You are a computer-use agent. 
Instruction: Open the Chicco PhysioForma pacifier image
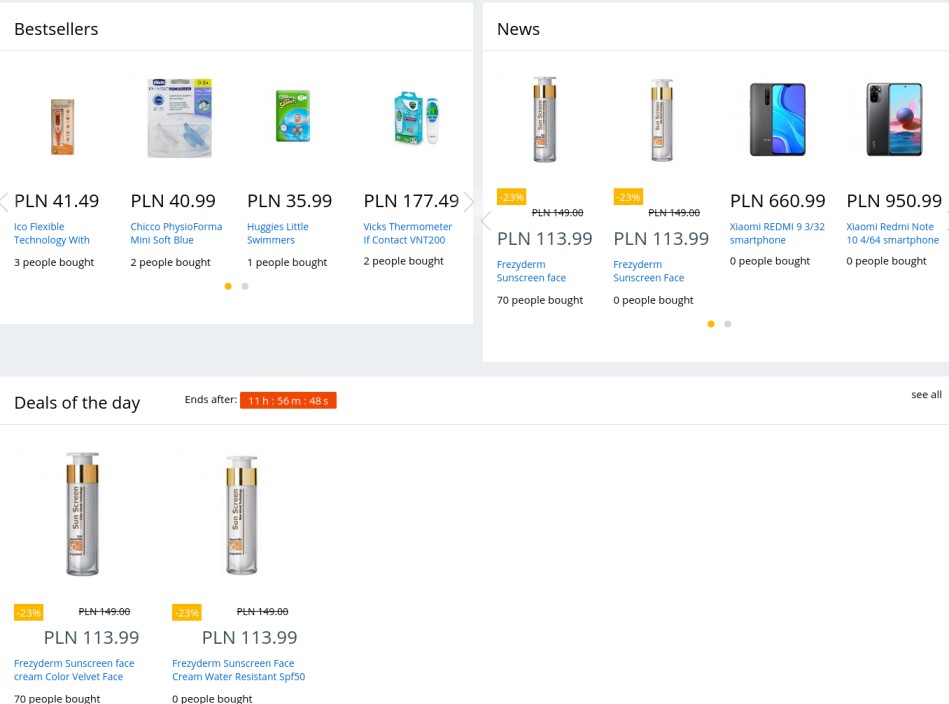[x=179, y=117]
